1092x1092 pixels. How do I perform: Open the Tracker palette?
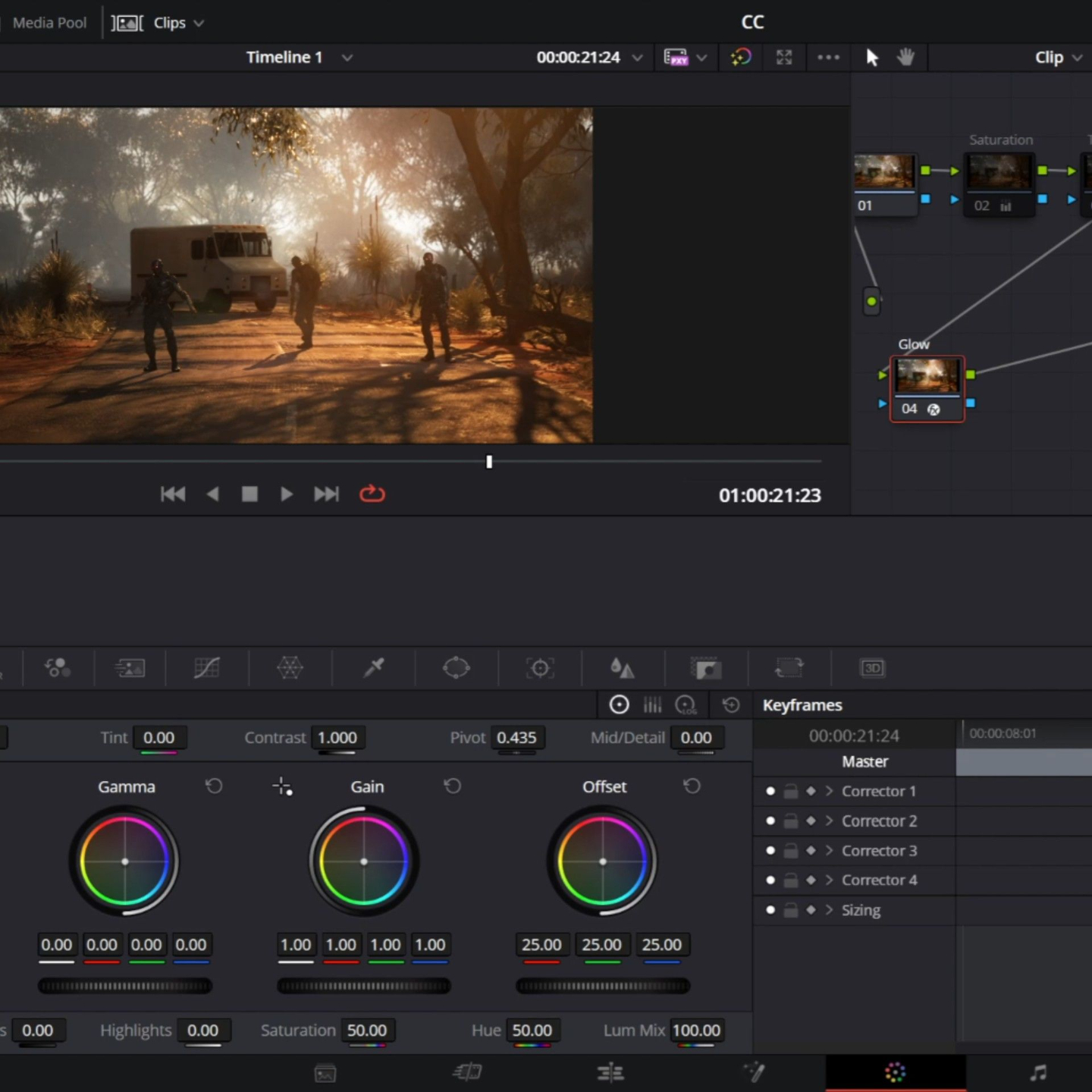click(540, 668)
